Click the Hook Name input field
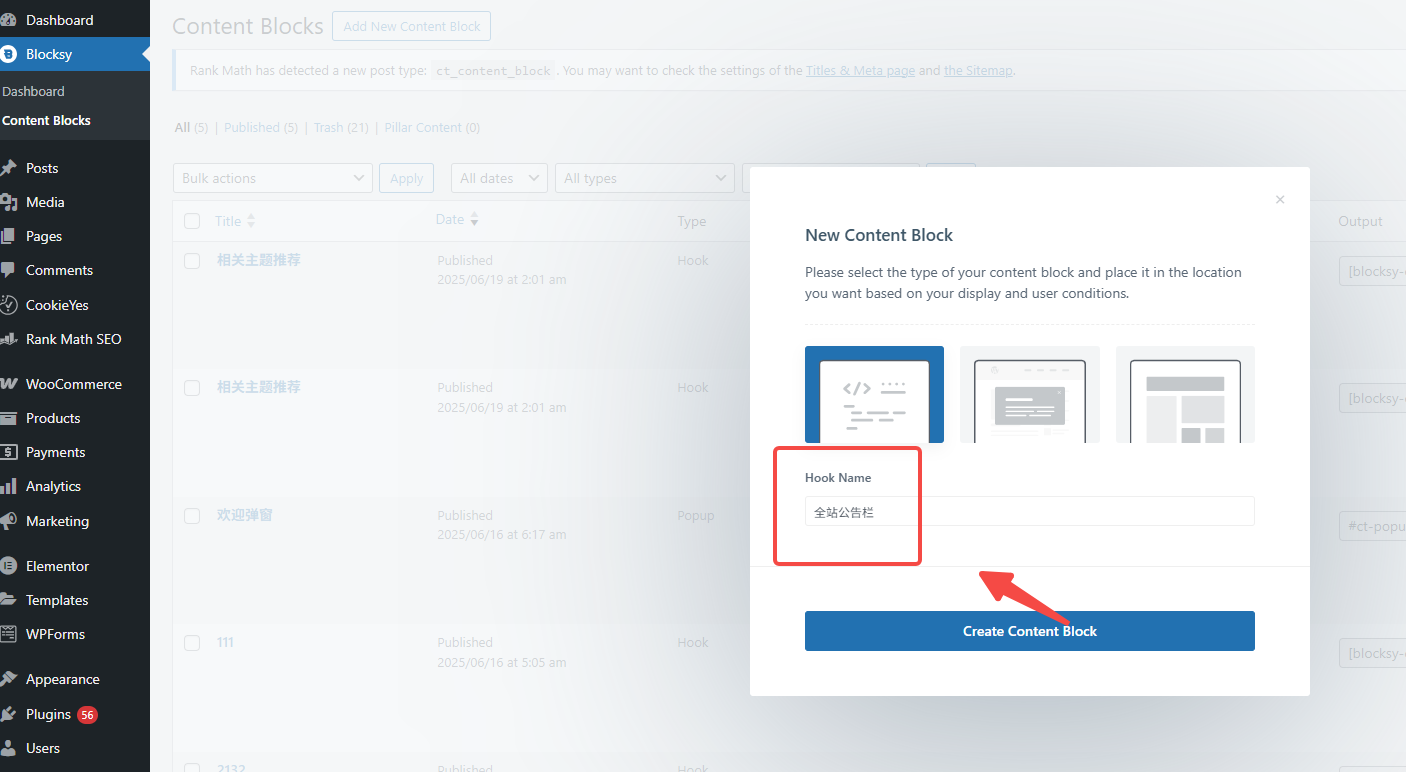Image resolution: width=1406 pixels, height=772 pixels. (x=1030, y=511)
